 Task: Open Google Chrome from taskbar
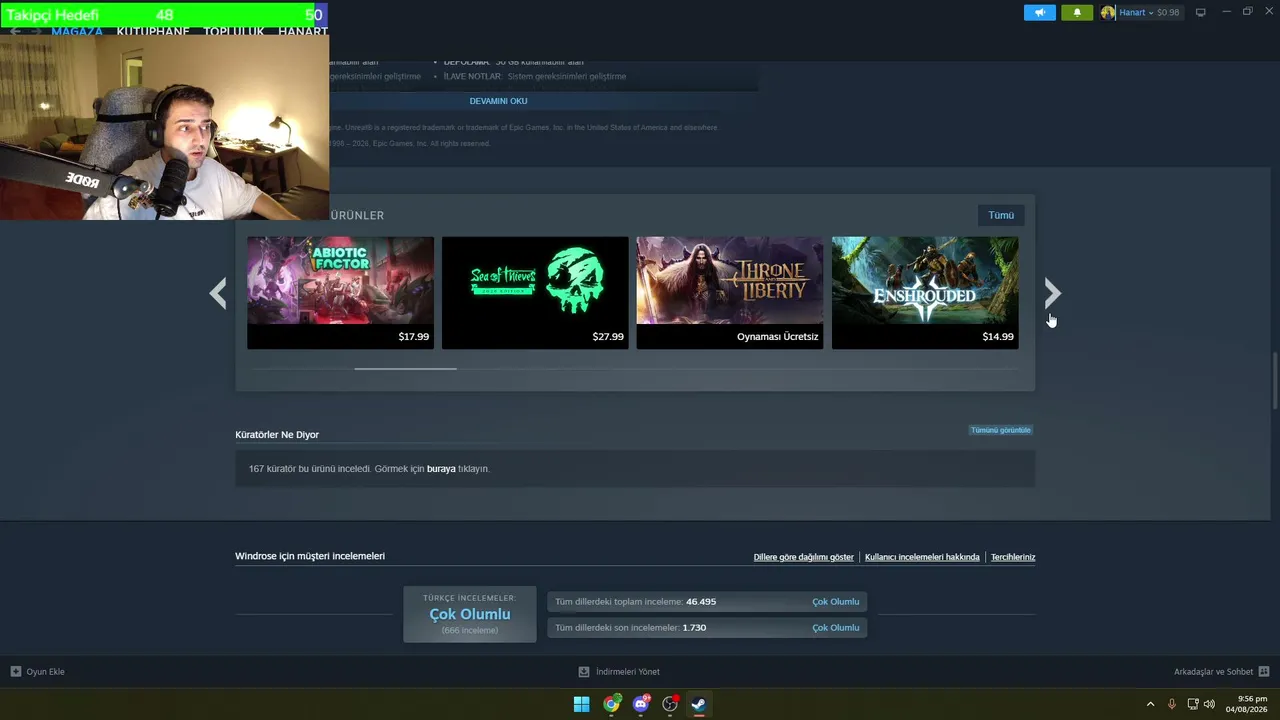pos(611,704)
